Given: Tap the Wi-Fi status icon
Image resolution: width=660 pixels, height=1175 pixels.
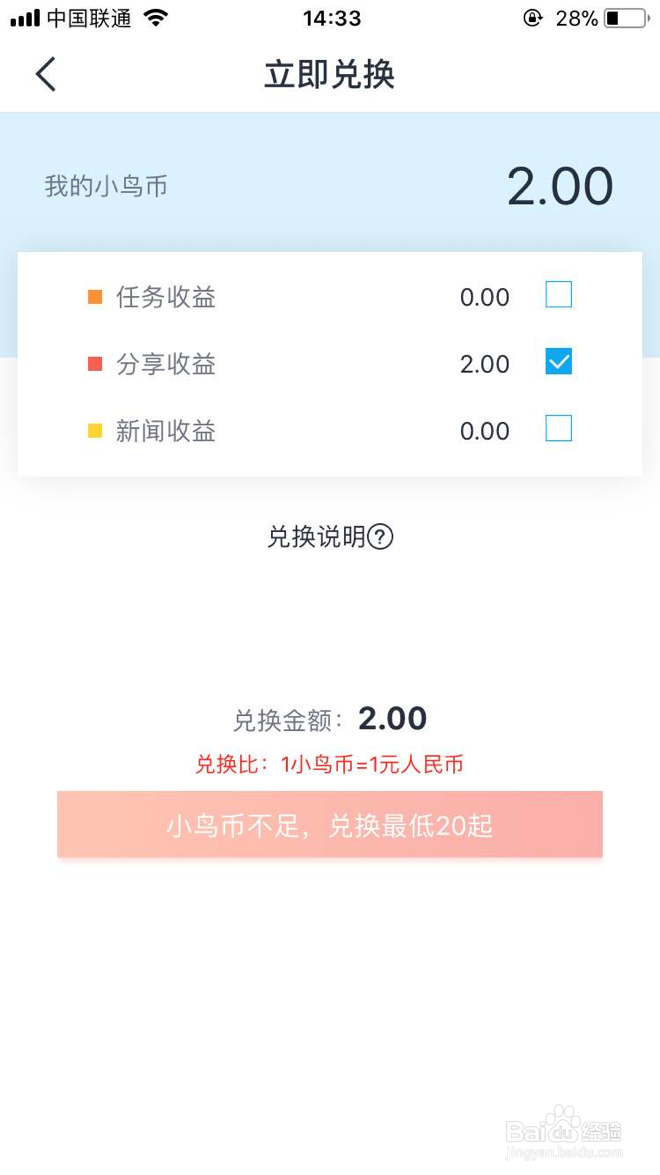Looking at the screenshot, I should [156, 18].
